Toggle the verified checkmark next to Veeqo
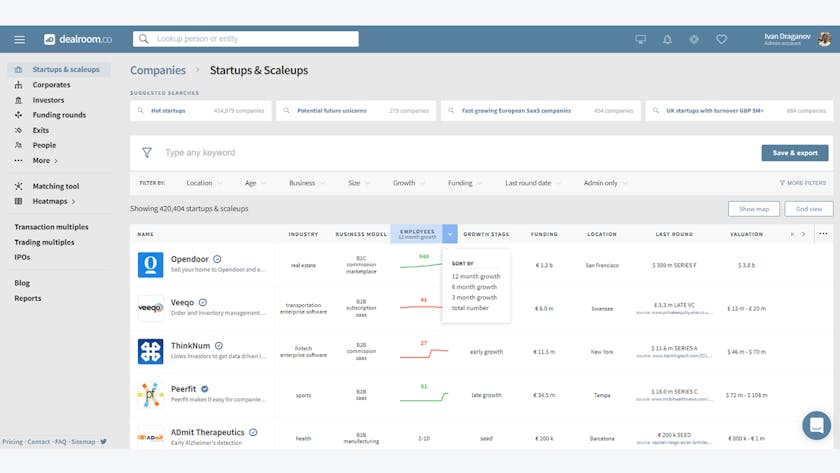 (x=203, y=302)
